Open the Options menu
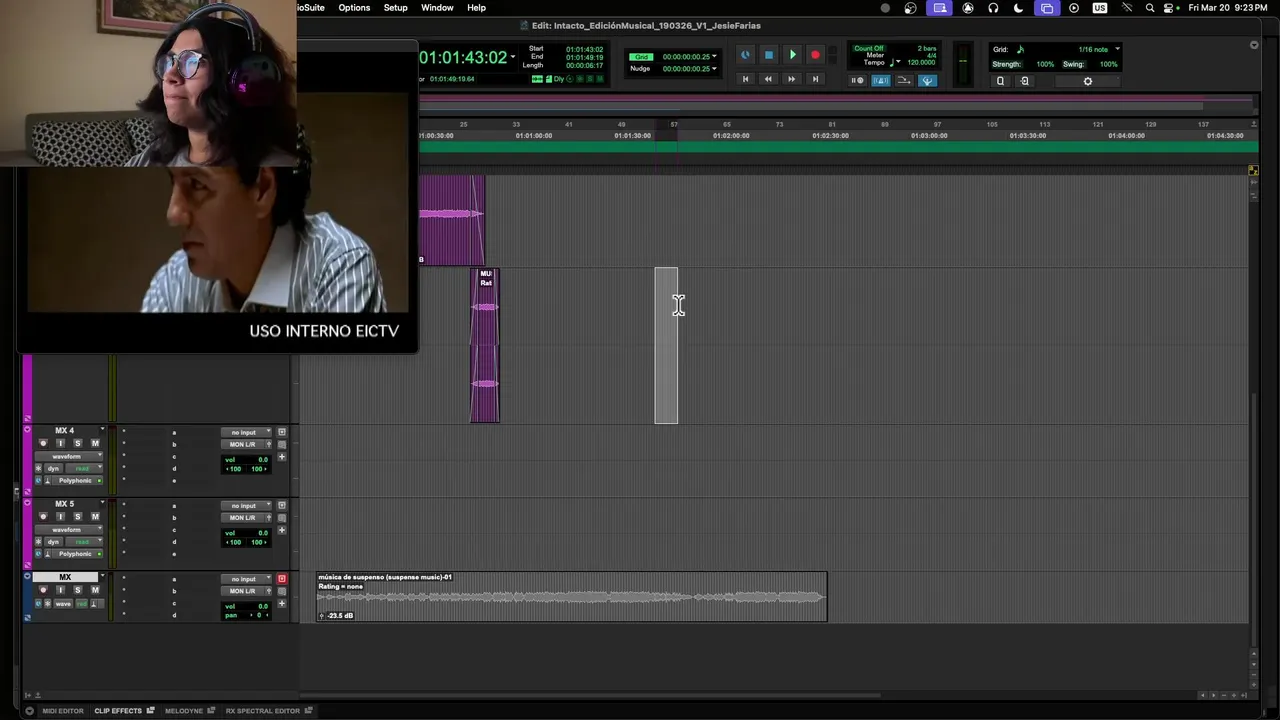The width and height of the screenshot is (1280, 720). 354,7
